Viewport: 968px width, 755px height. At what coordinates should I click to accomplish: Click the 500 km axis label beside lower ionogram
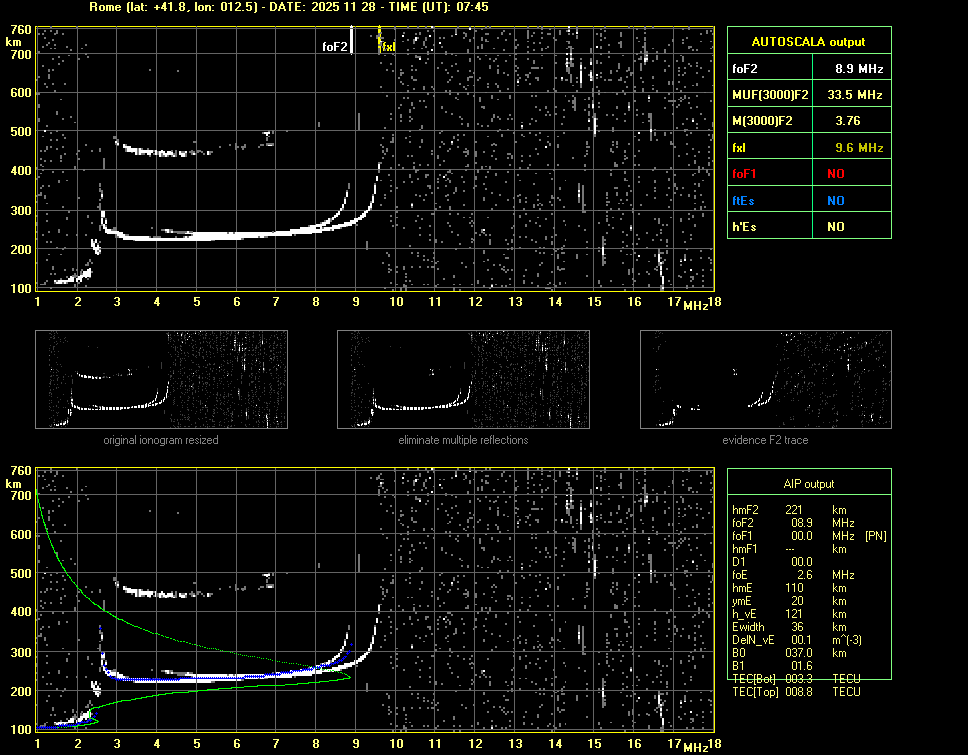[20, 573]
